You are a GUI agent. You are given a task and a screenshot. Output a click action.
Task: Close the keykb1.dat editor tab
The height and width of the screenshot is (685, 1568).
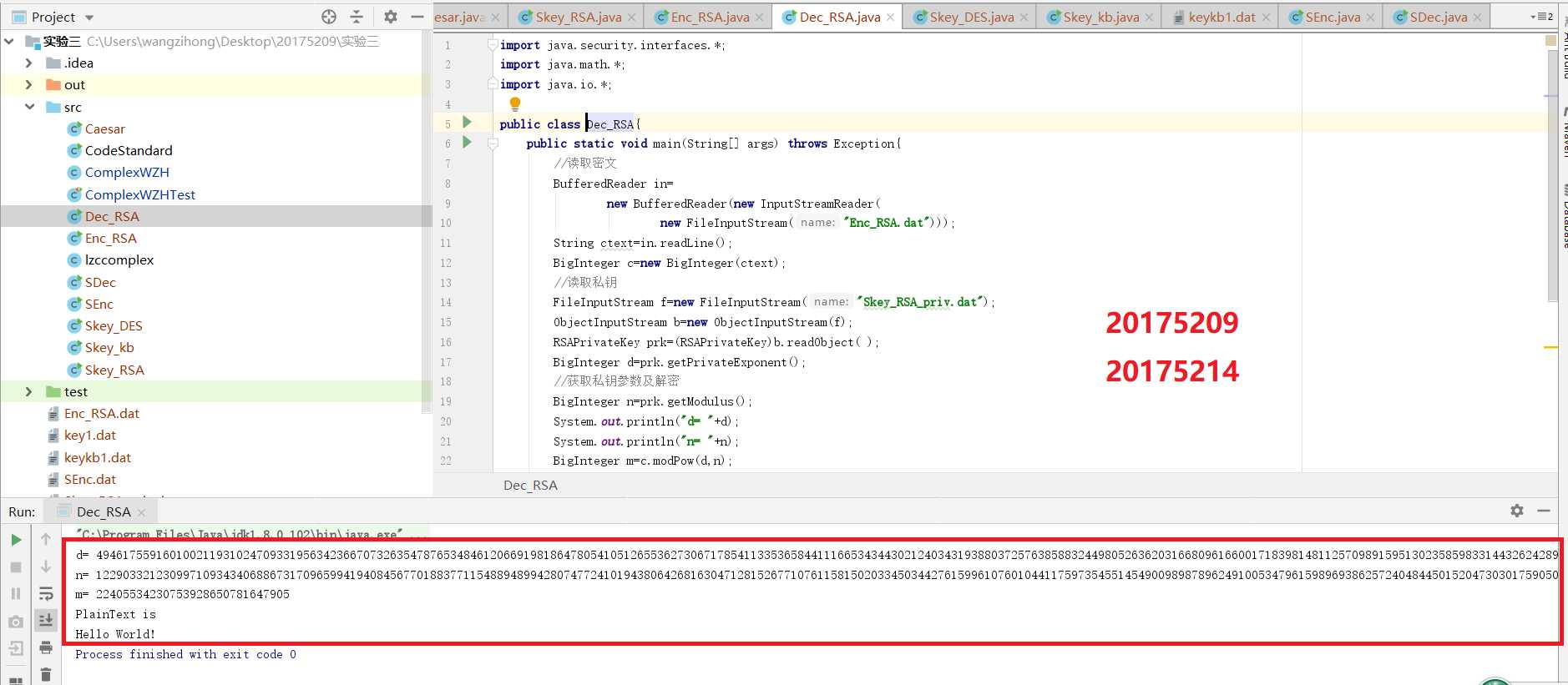[x=1266, y=18]
